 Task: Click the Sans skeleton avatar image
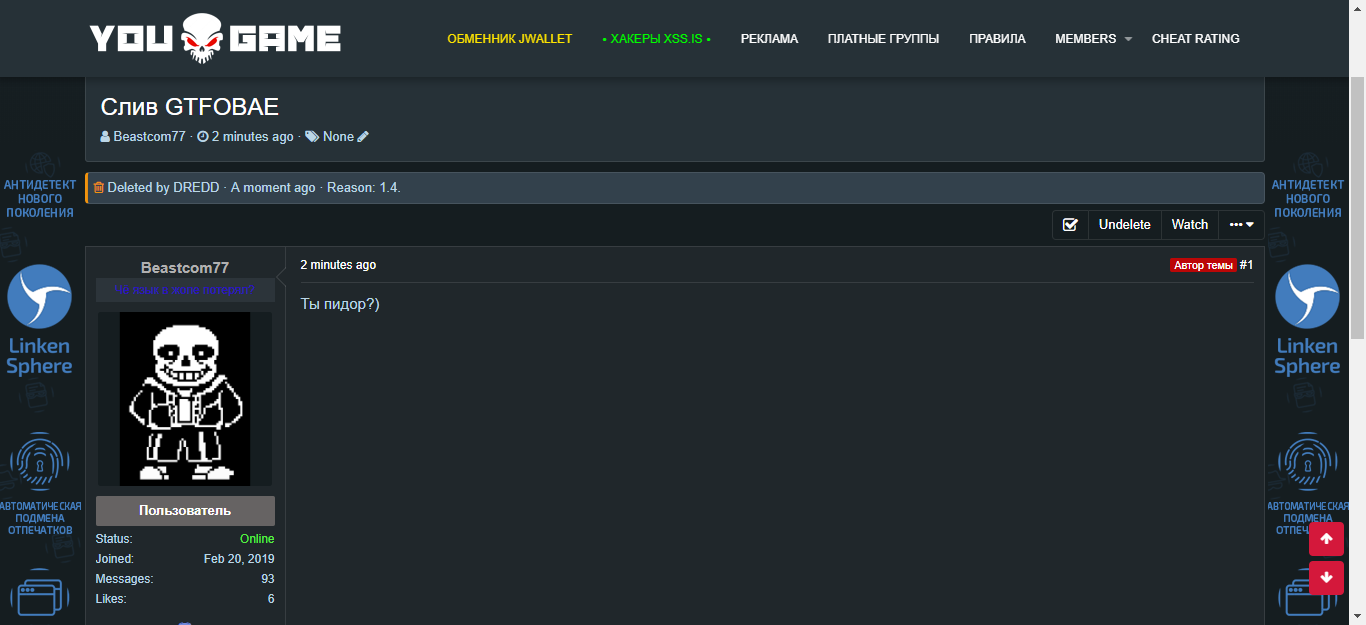(x=185, y=399)
